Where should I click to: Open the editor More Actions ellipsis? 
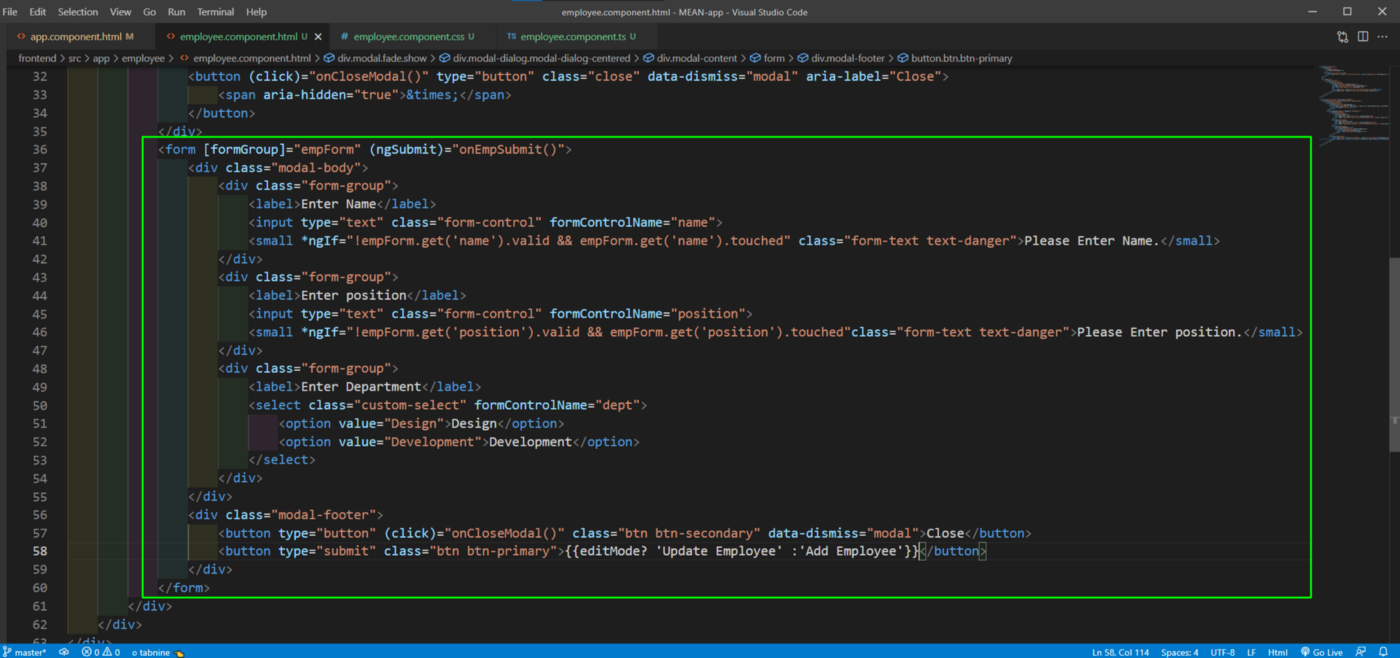(1384, 37)
